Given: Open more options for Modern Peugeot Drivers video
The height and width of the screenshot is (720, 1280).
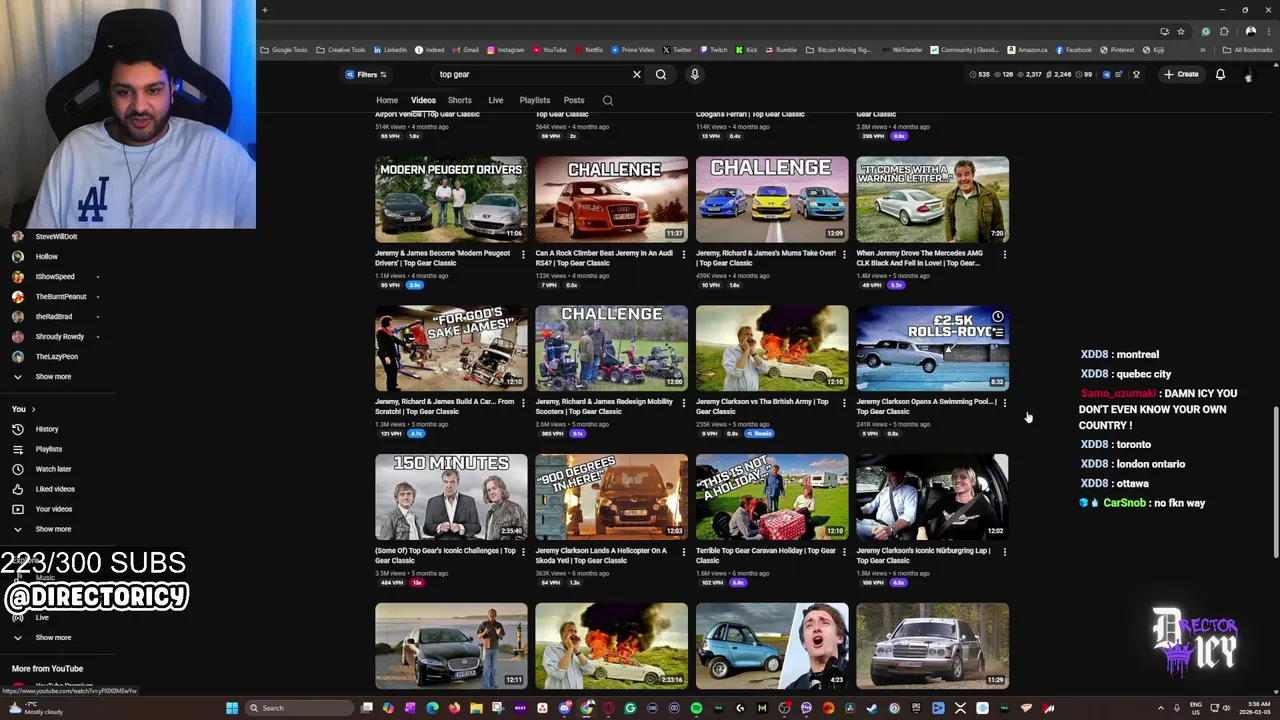Looking at the screenshot, I should coord(523,254).
